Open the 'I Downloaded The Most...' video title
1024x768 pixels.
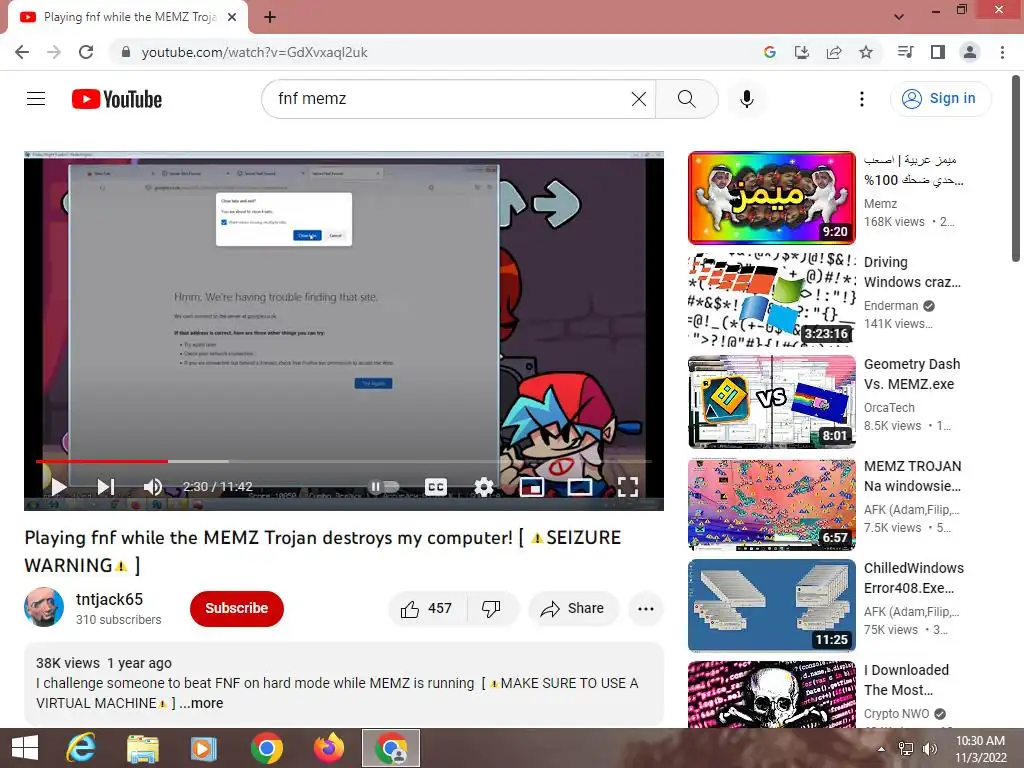906,680
